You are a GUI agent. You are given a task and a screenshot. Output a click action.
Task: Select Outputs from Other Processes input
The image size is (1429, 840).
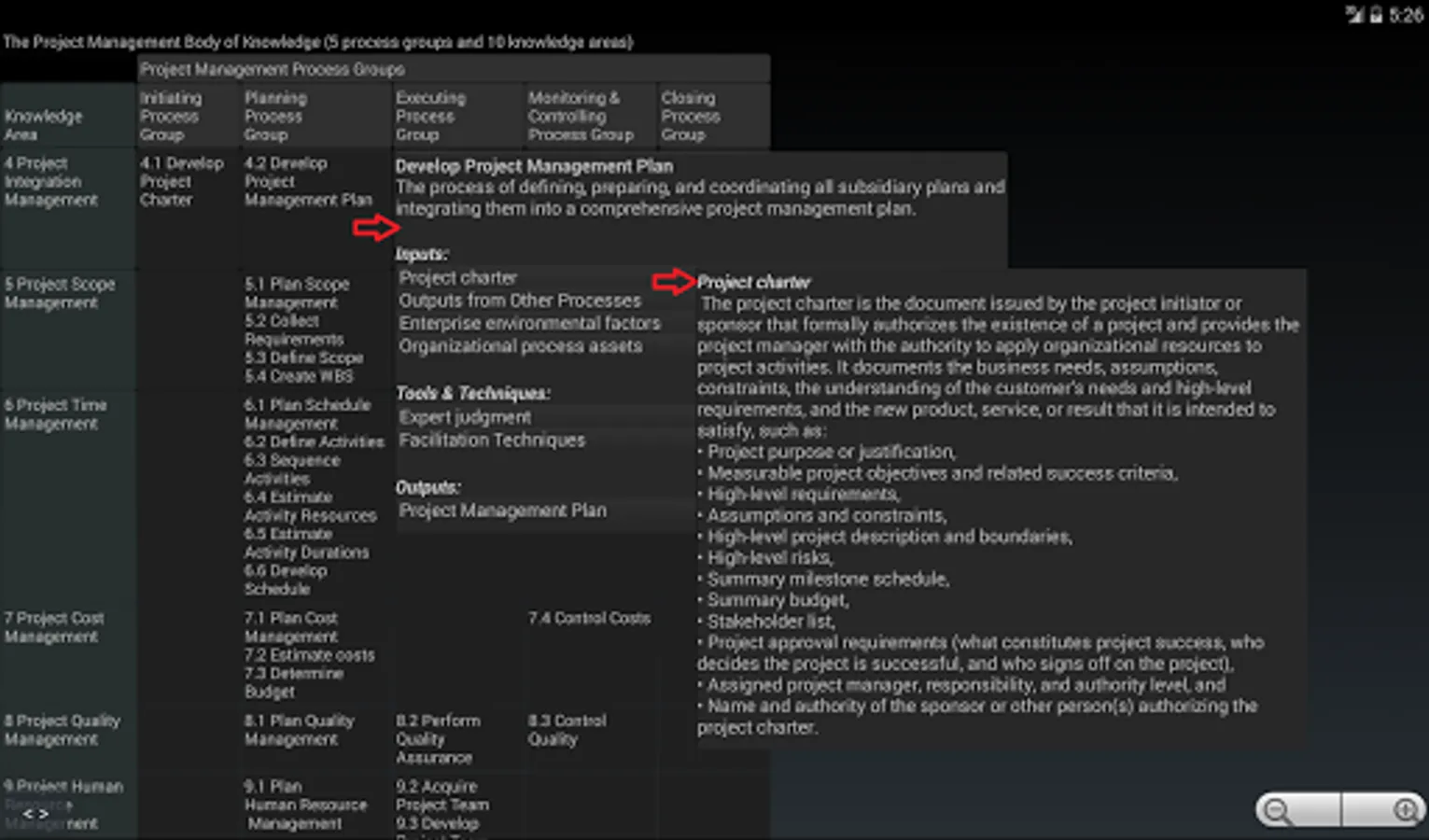coord(520,301)
